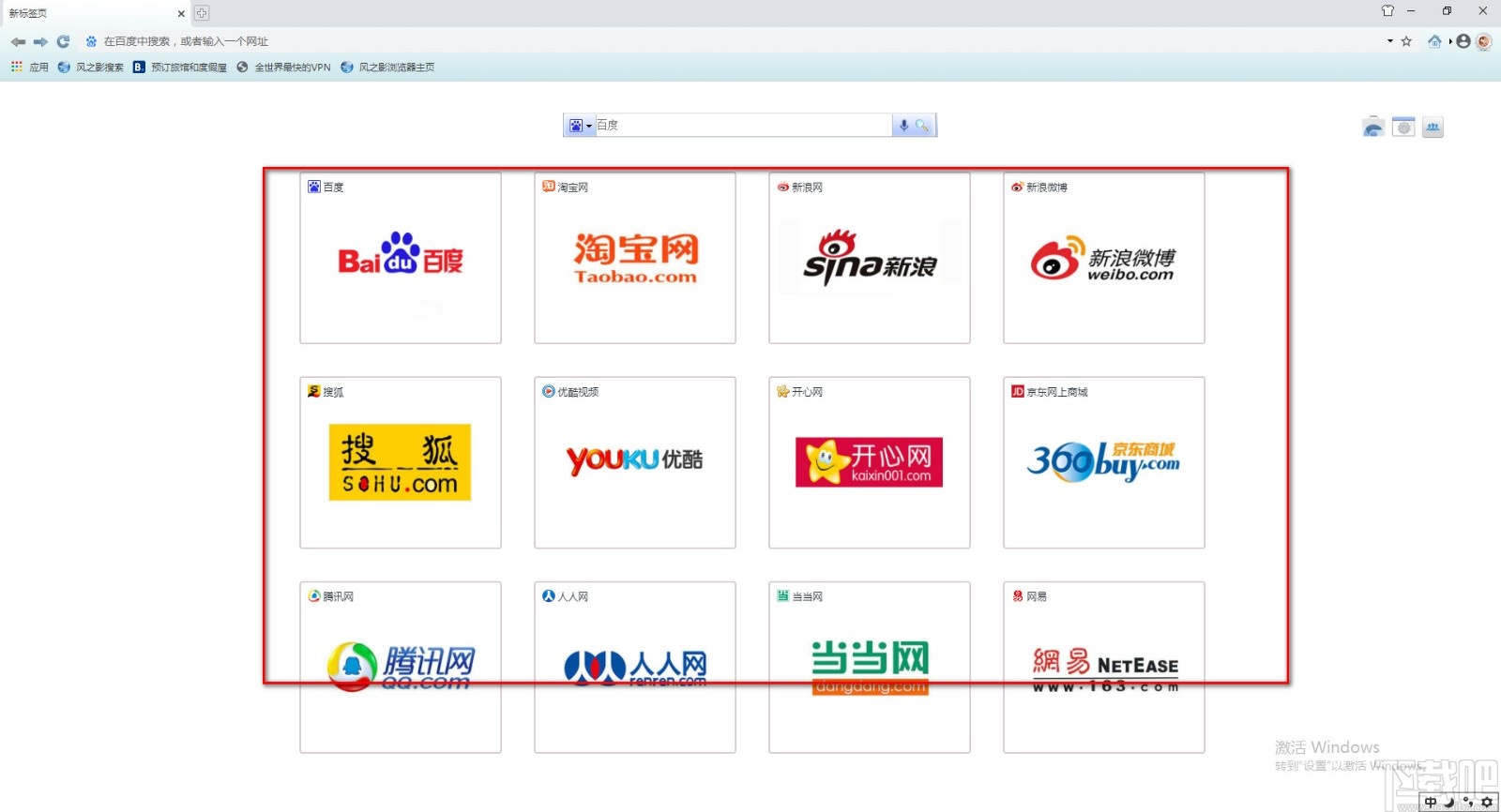Open the 全世界最快的VPN bookmark
The width and height of the screenshot is (1501, 812).
tap(283, 68)
